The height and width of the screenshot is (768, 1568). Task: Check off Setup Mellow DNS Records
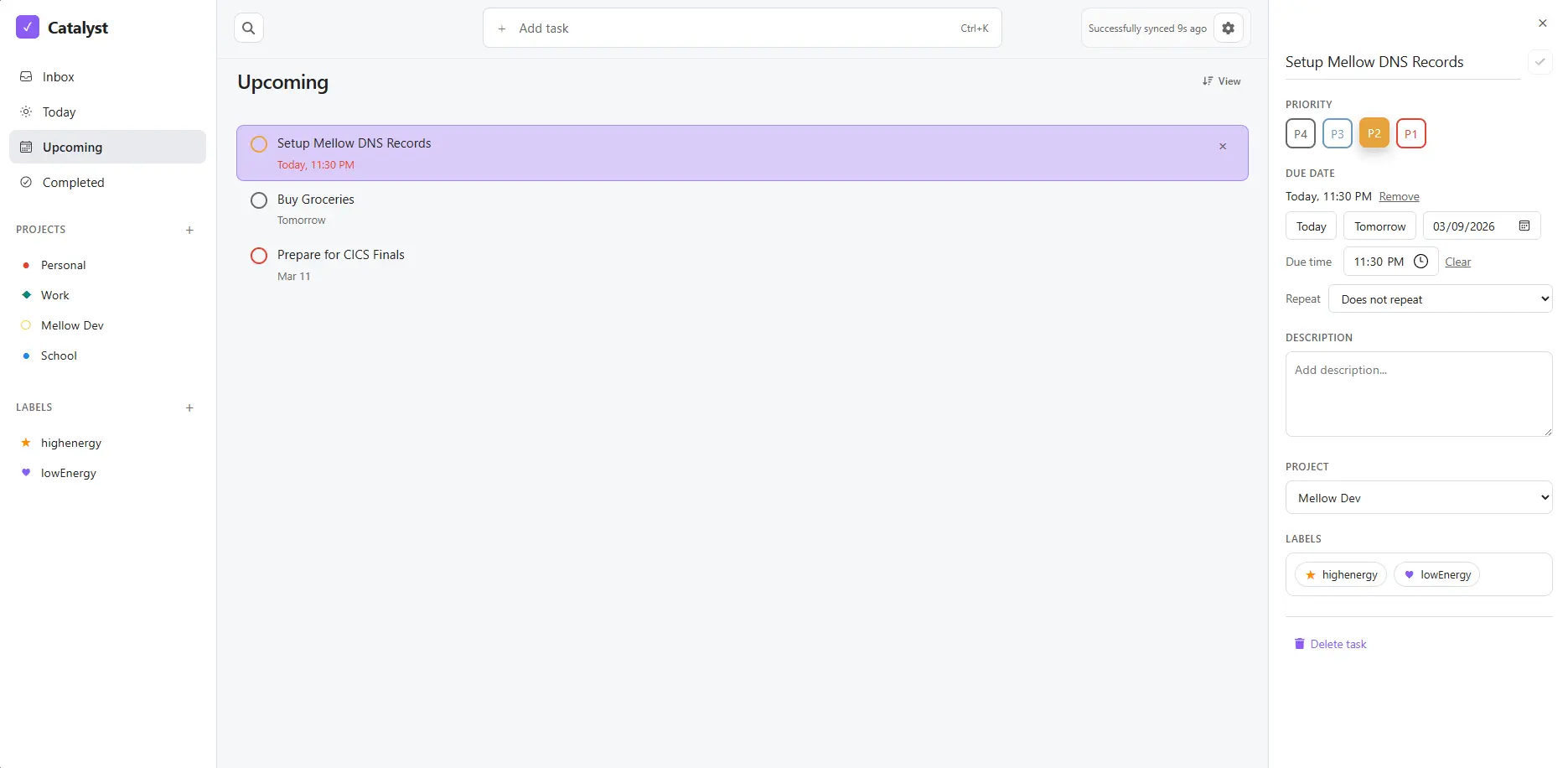click(258, 143)
